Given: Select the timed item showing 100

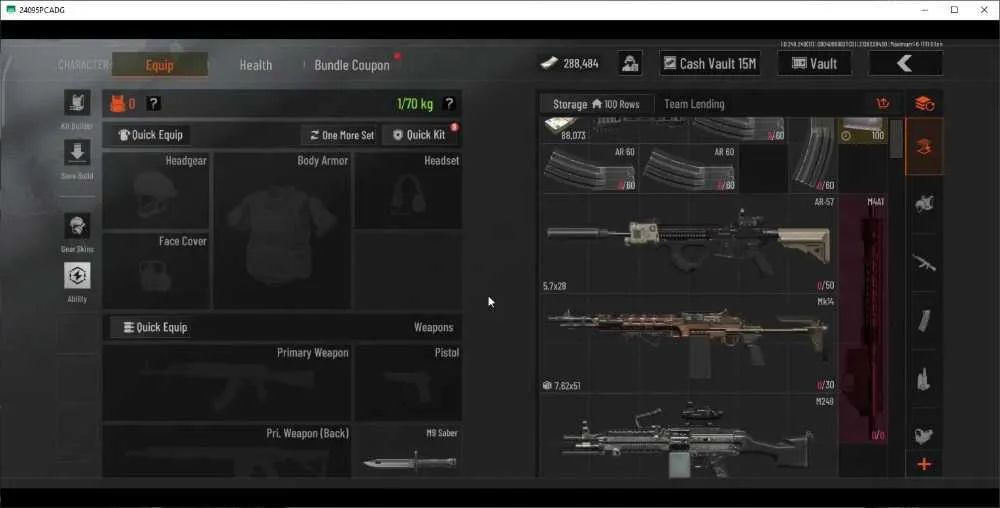Looking at the screenshot, I should (x=863, y=129).
